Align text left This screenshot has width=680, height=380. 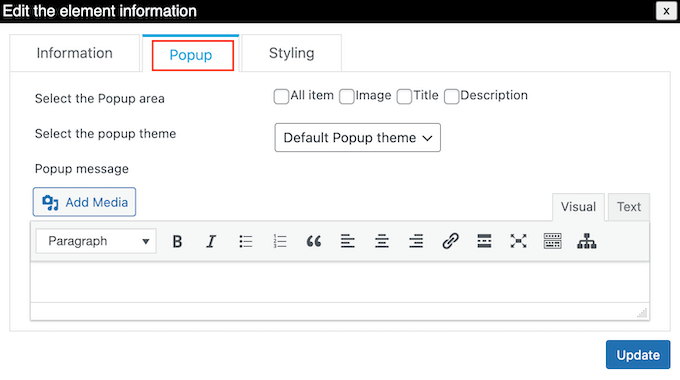point(348,241)
